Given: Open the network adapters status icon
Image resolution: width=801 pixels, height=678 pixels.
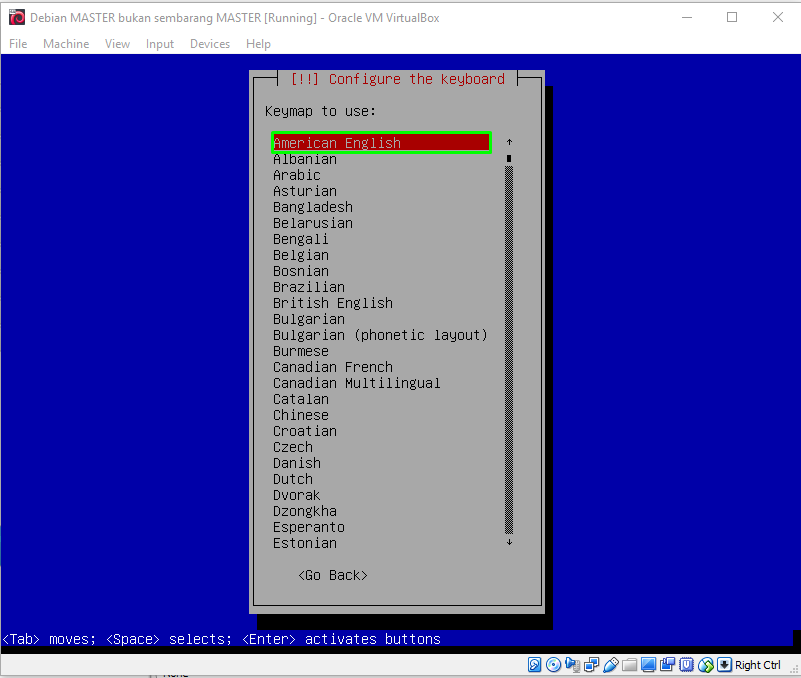Looking at the screenshot, I should point(592,664).
